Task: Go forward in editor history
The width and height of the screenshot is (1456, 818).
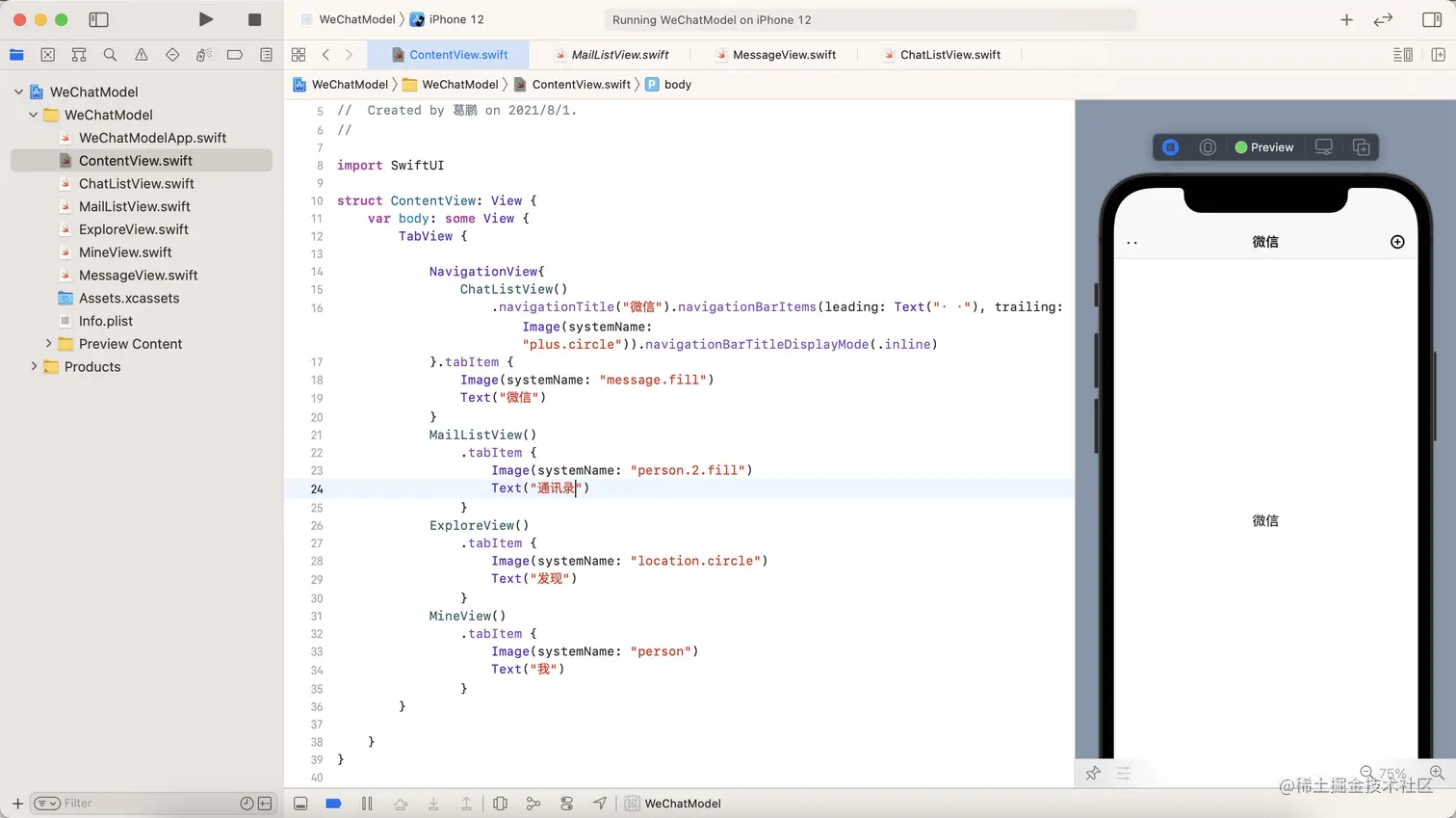Action: pos(349,55)
